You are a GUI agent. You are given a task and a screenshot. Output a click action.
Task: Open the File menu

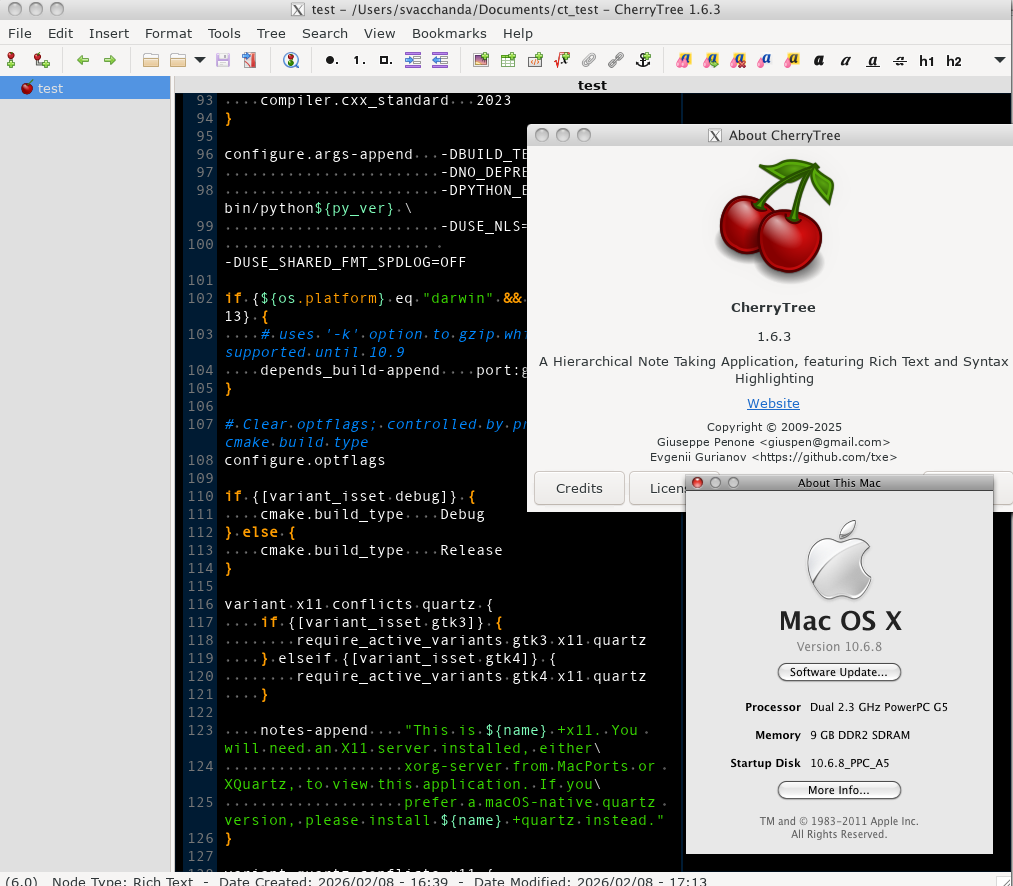pos(19,33)
